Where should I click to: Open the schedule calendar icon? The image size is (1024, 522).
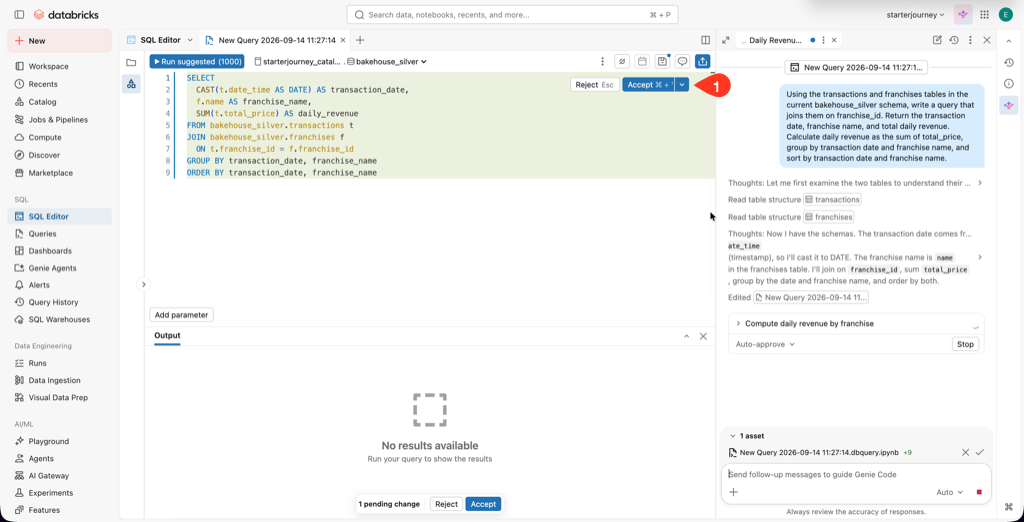coord(643,61)
